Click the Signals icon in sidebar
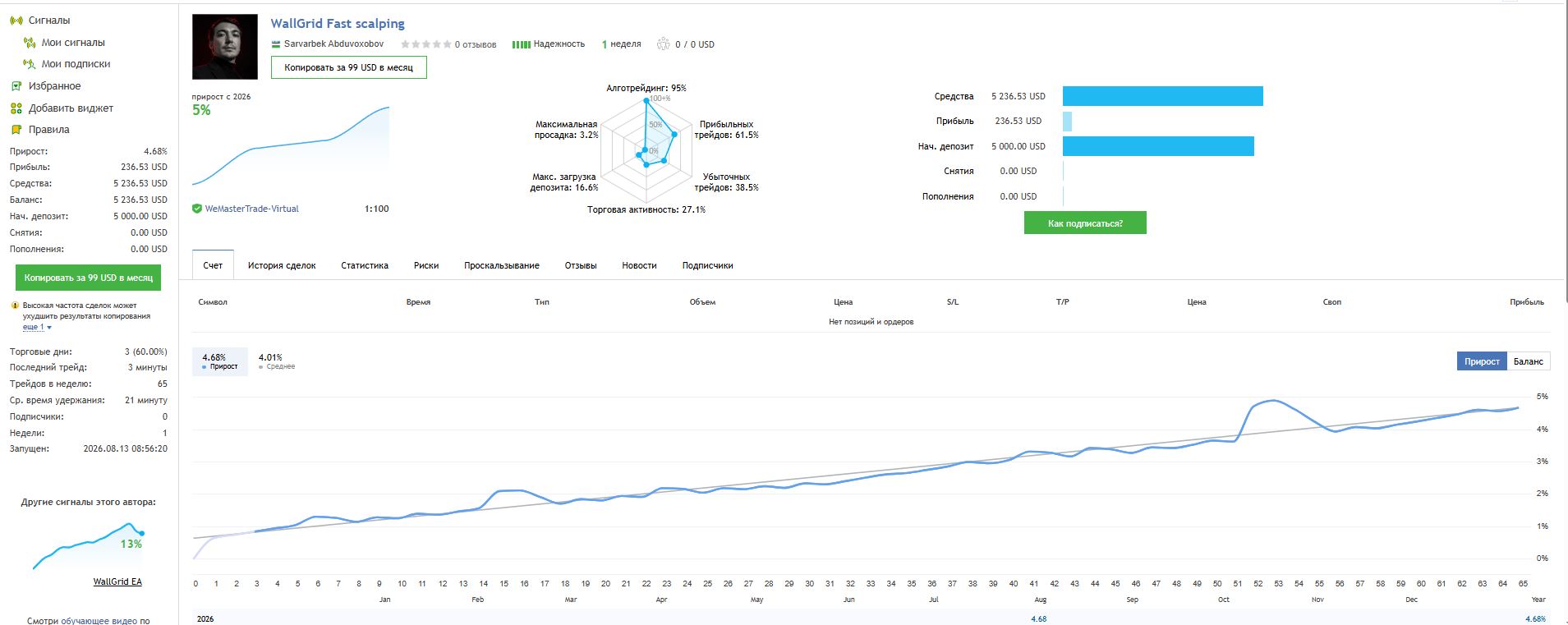Viewport: 1568px width, 625px height. click(x=16, y=21)
